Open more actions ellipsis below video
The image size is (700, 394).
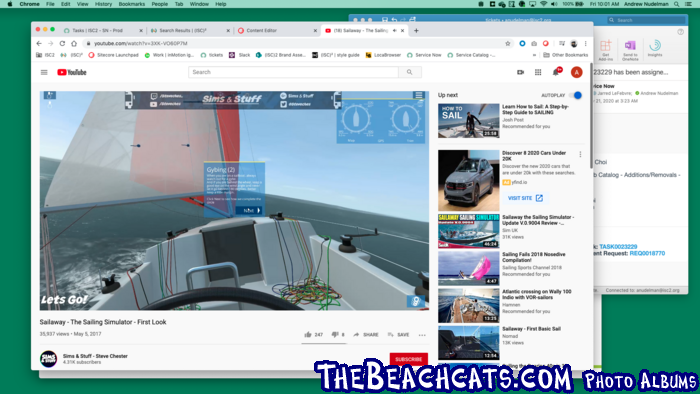coord(422,335)
